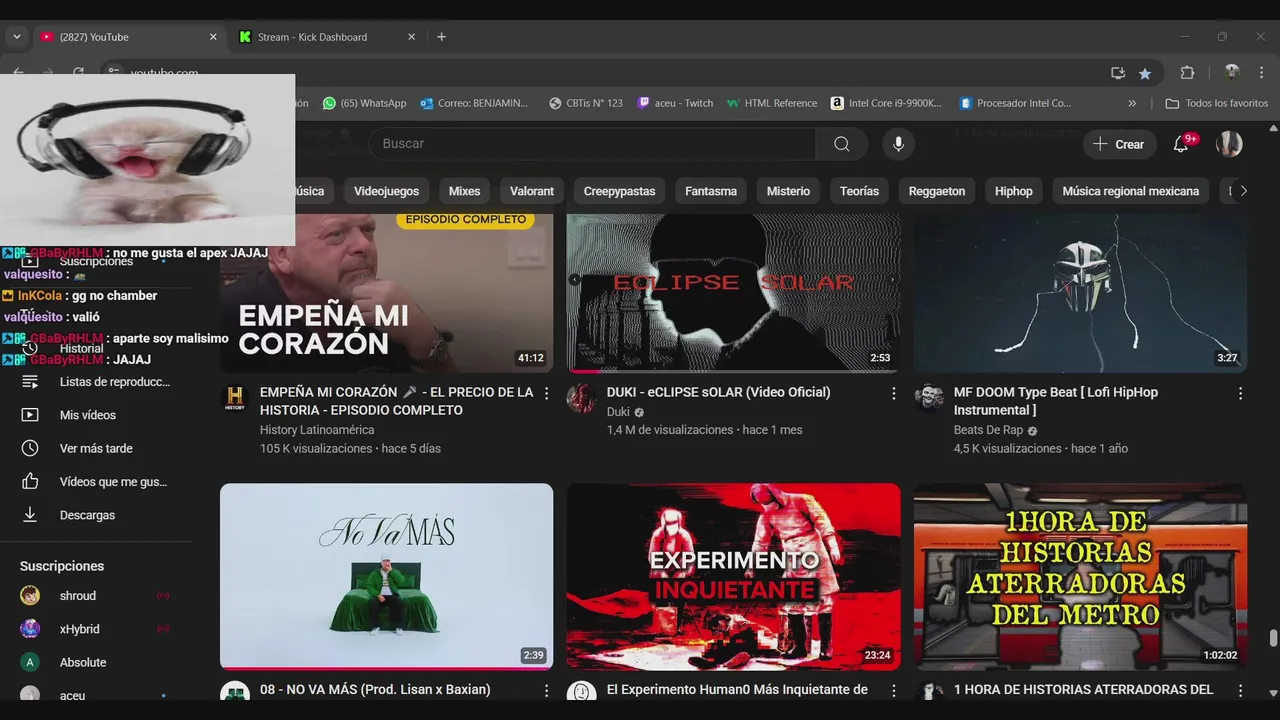Open a new browser tab
This screenshot has width=1280, height=720.
tap(441, 37)
